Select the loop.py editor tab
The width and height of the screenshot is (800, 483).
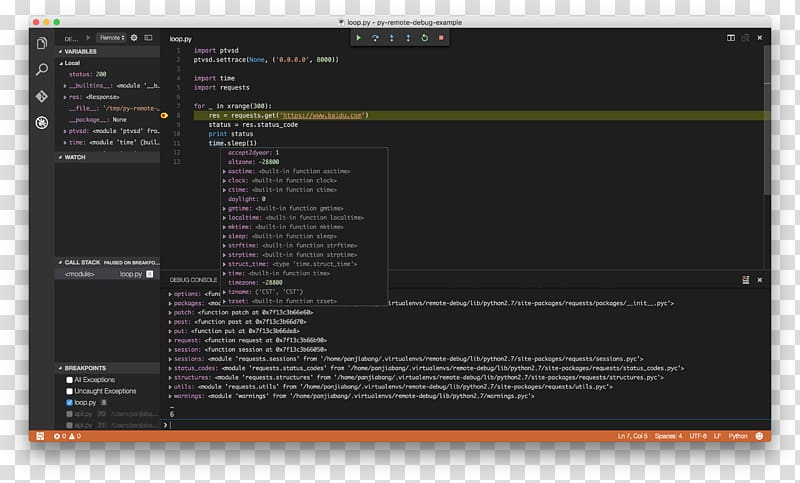[181, 37]
